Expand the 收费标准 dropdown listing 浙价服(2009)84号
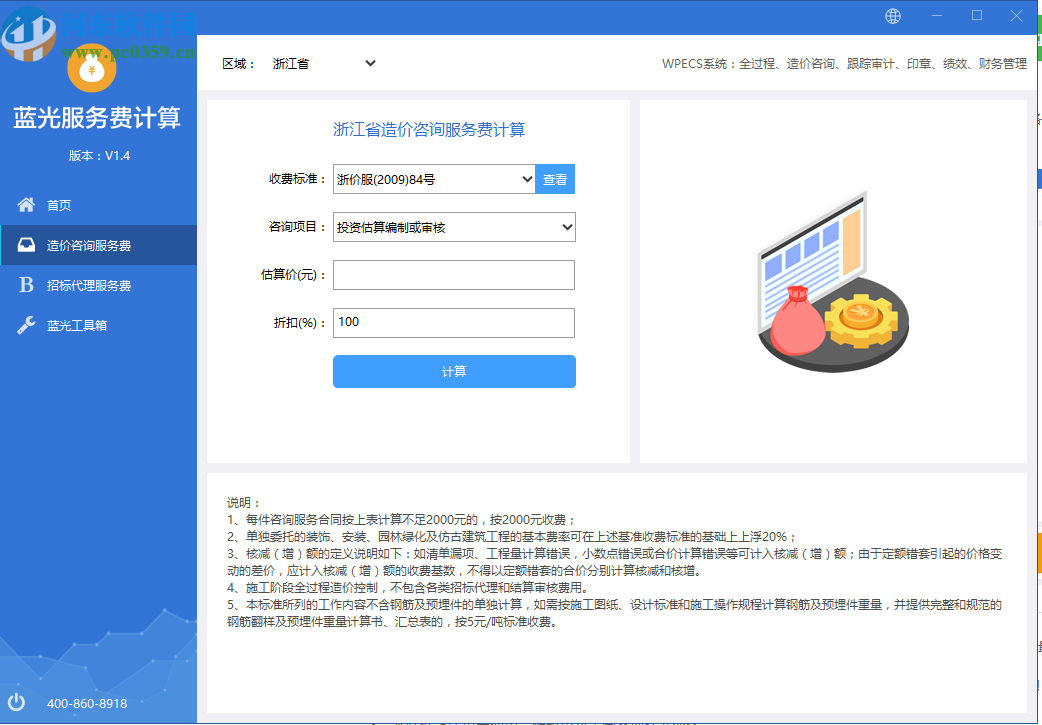Screen dimensions: 1042x725 pos(432,178)
